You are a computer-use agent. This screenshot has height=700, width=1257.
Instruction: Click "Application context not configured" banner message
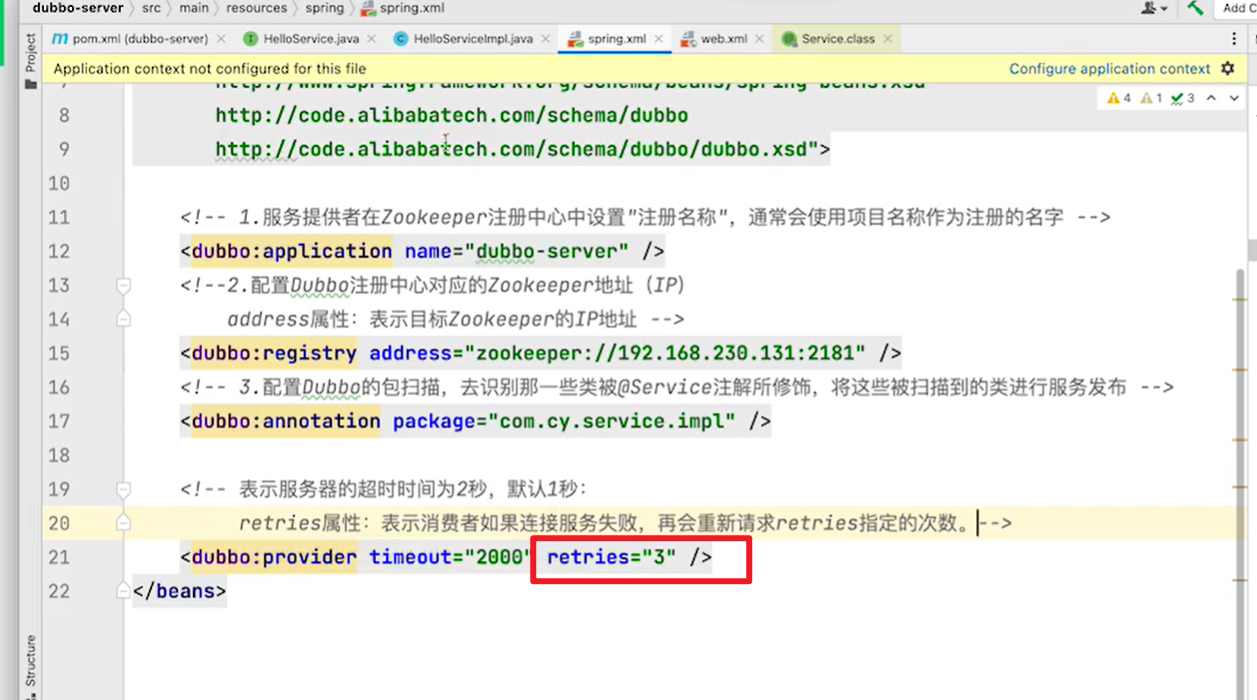click(x=210, y=69)
